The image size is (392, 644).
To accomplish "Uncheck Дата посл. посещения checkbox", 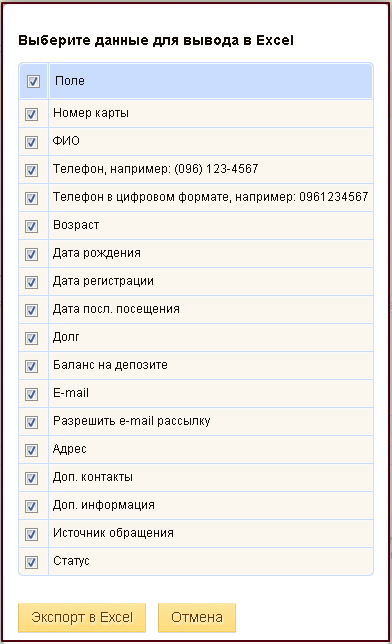I will tap(32, 310).
